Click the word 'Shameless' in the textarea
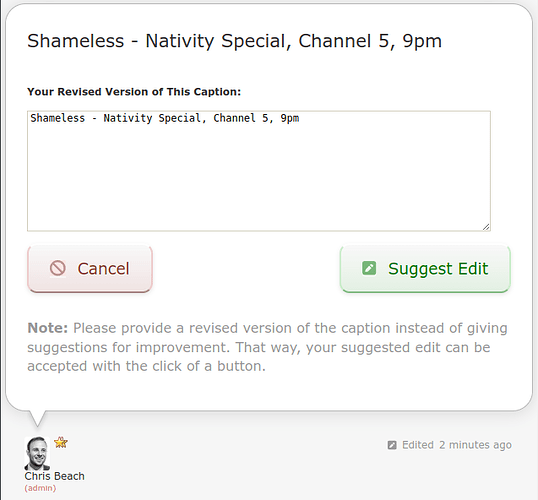The width and height of the screenshot is (538, 500). point(57,118)
